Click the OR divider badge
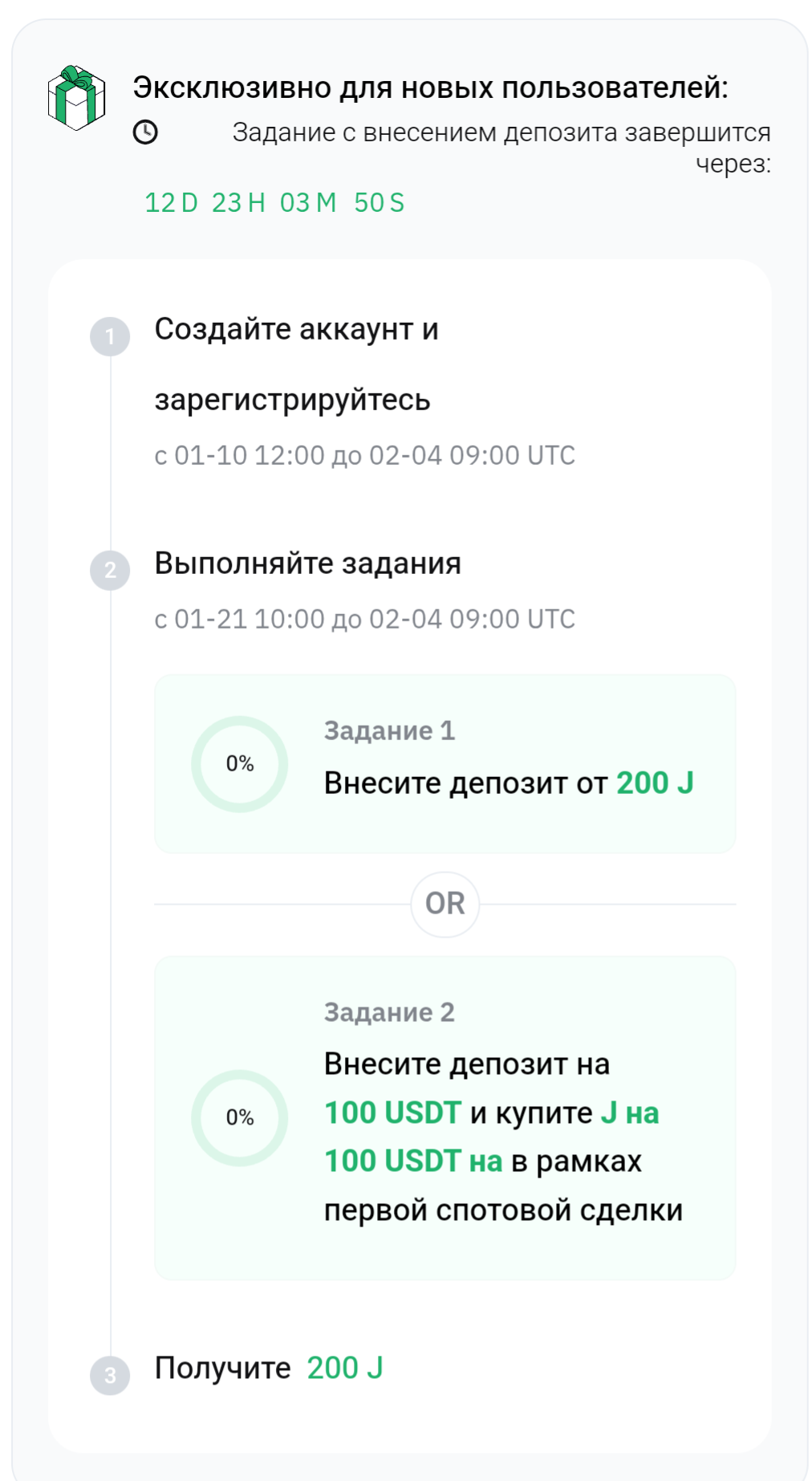This screenshot has width=812, height=1481. 445,904
